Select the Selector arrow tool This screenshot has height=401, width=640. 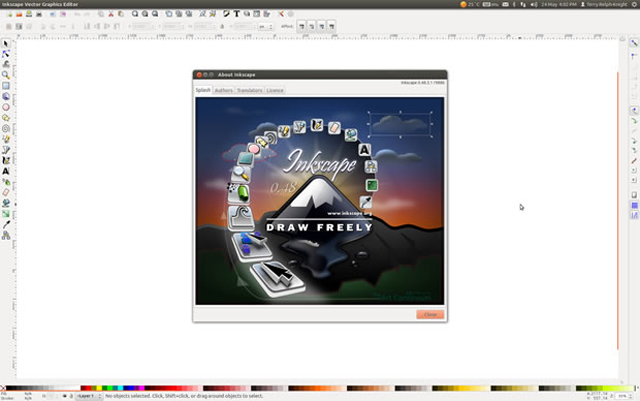click(6, 43)
